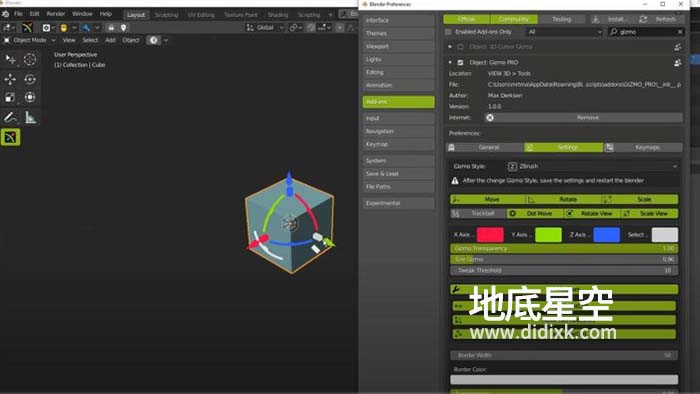Viewport: 700px width, 394px height.
Task: Activate the green Gizmo PRO tool
Action: (10, 137)
